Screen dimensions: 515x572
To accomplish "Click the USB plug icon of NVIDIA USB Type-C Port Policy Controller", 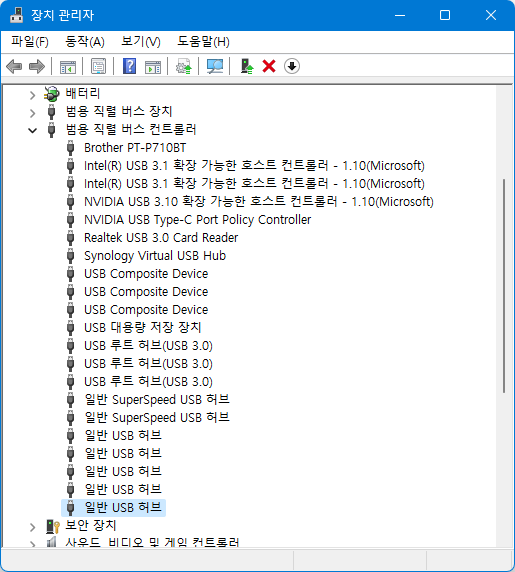I will click(x=70, y=220).
